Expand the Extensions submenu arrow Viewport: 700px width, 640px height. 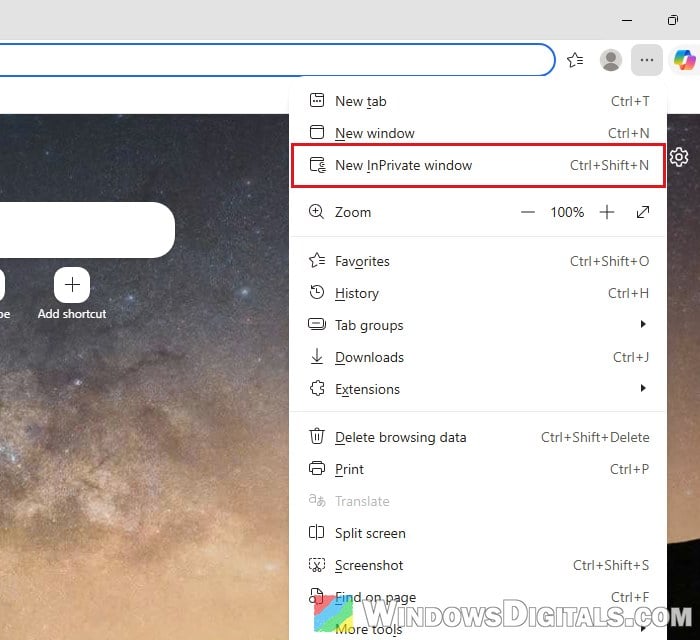[x=643, y=388]
